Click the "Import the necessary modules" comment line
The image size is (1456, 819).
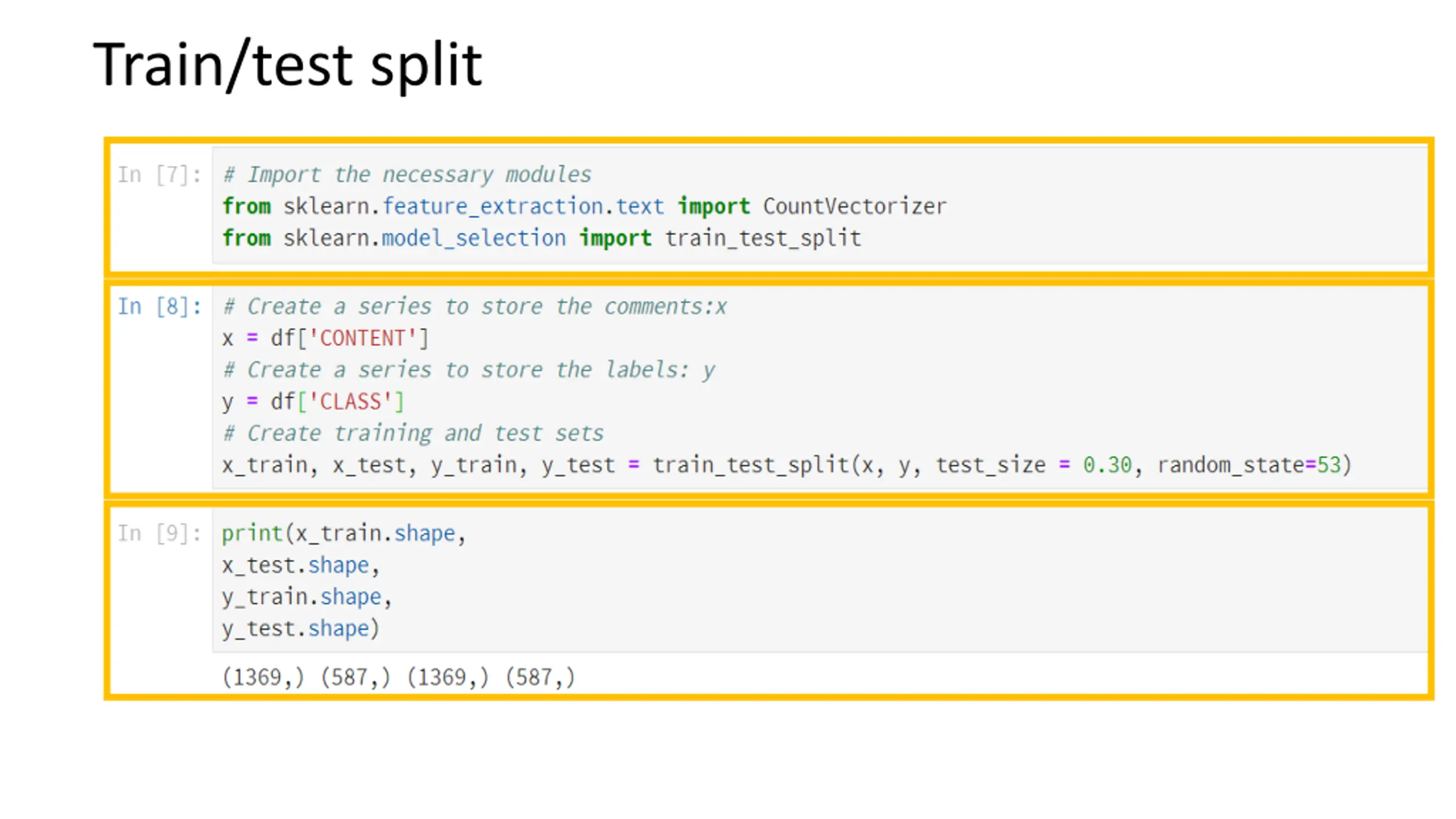click(407, 175)
